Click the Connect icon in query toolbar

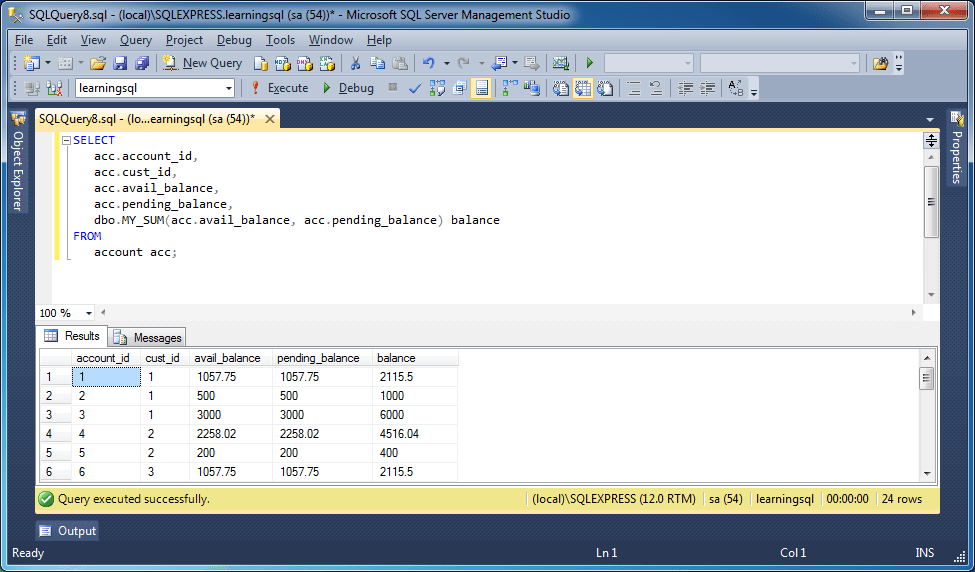tap(32, 88)
